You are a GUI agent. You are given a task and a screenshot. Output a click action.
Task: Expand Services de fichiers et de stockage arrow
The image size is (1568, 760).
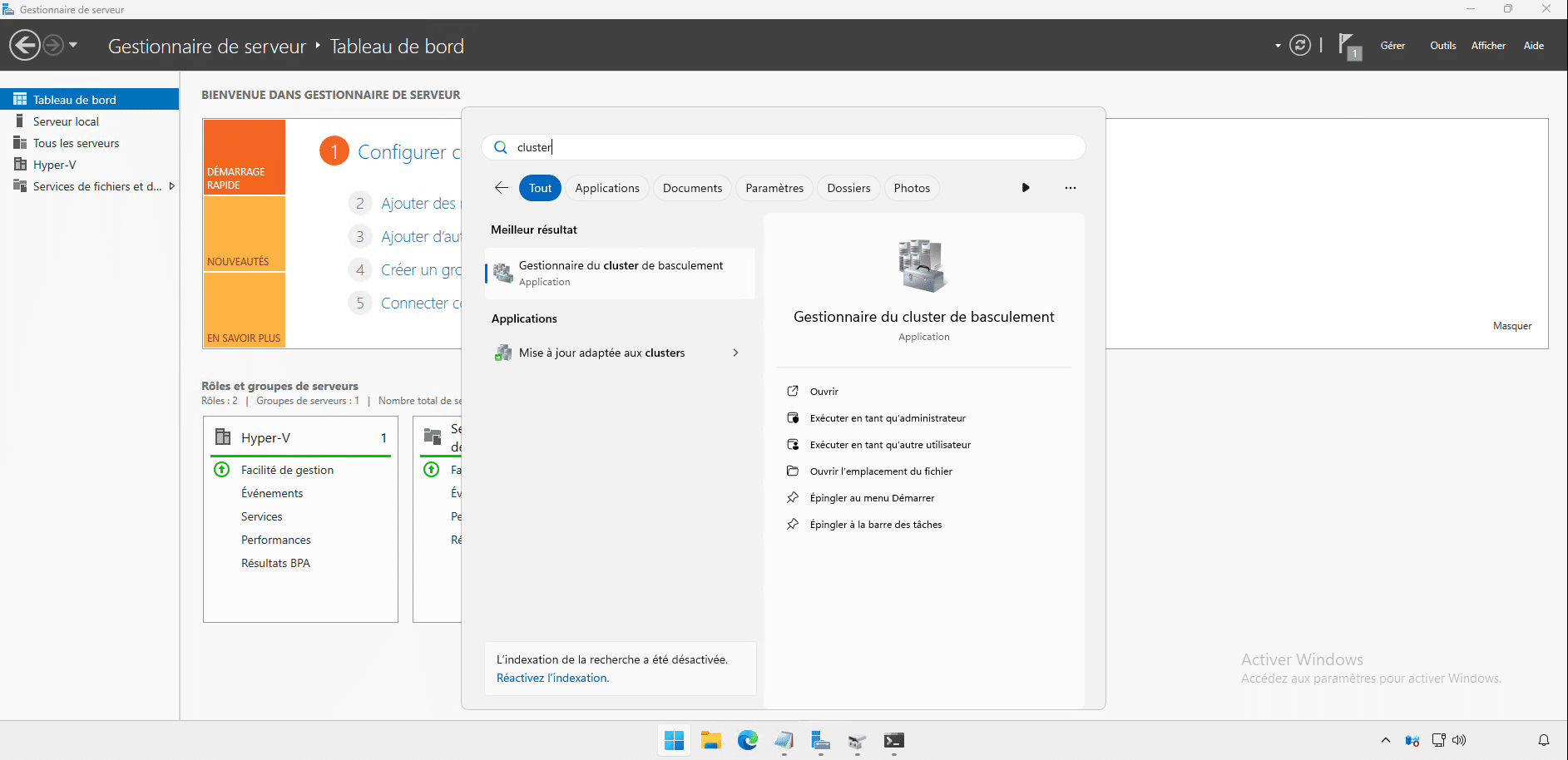coord(172,186)
